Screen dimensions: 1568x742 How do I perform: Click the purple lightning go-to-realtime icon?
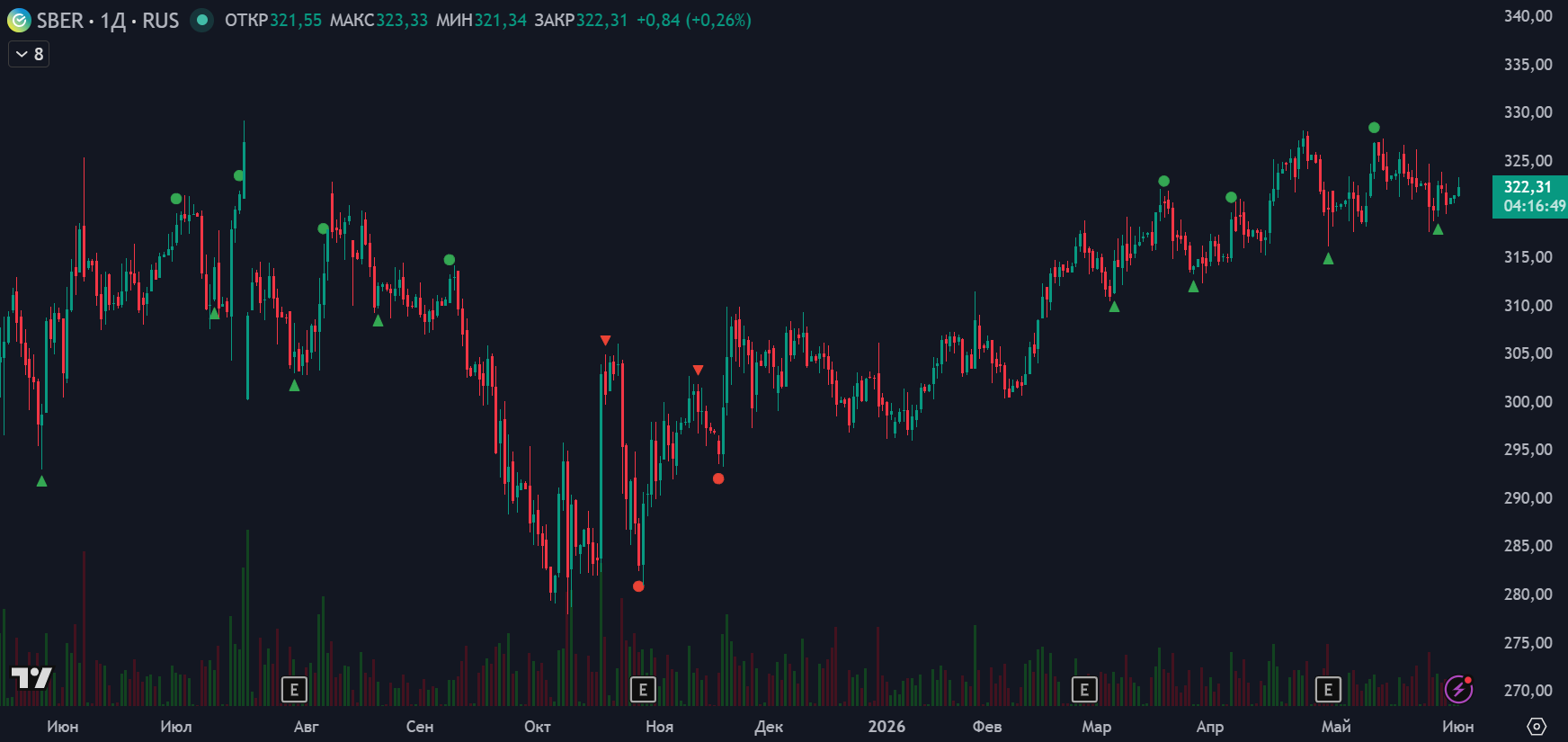tap(1458, 690)
